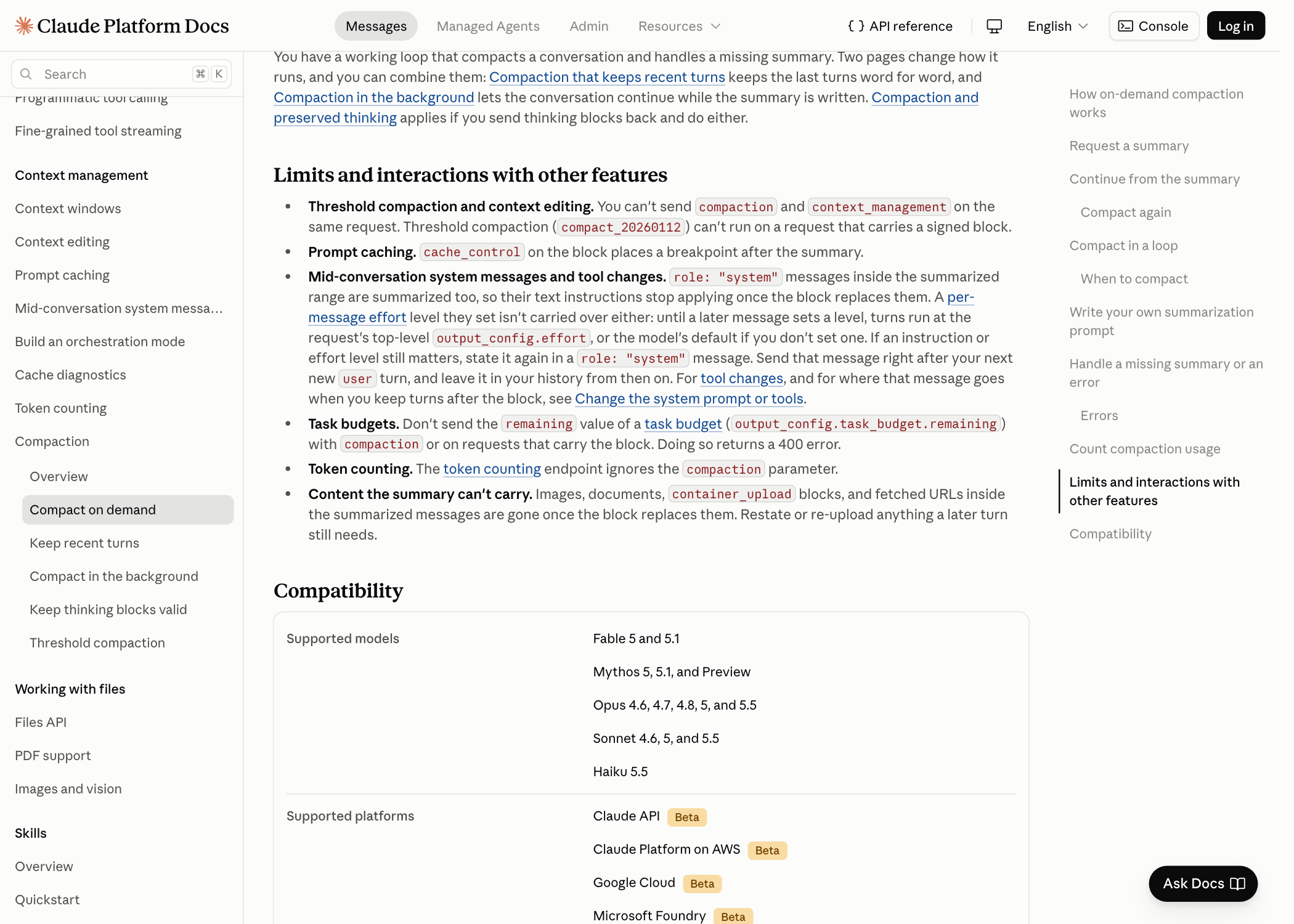Open Fine-grained tool streaming sidebar page

(98, 131)
